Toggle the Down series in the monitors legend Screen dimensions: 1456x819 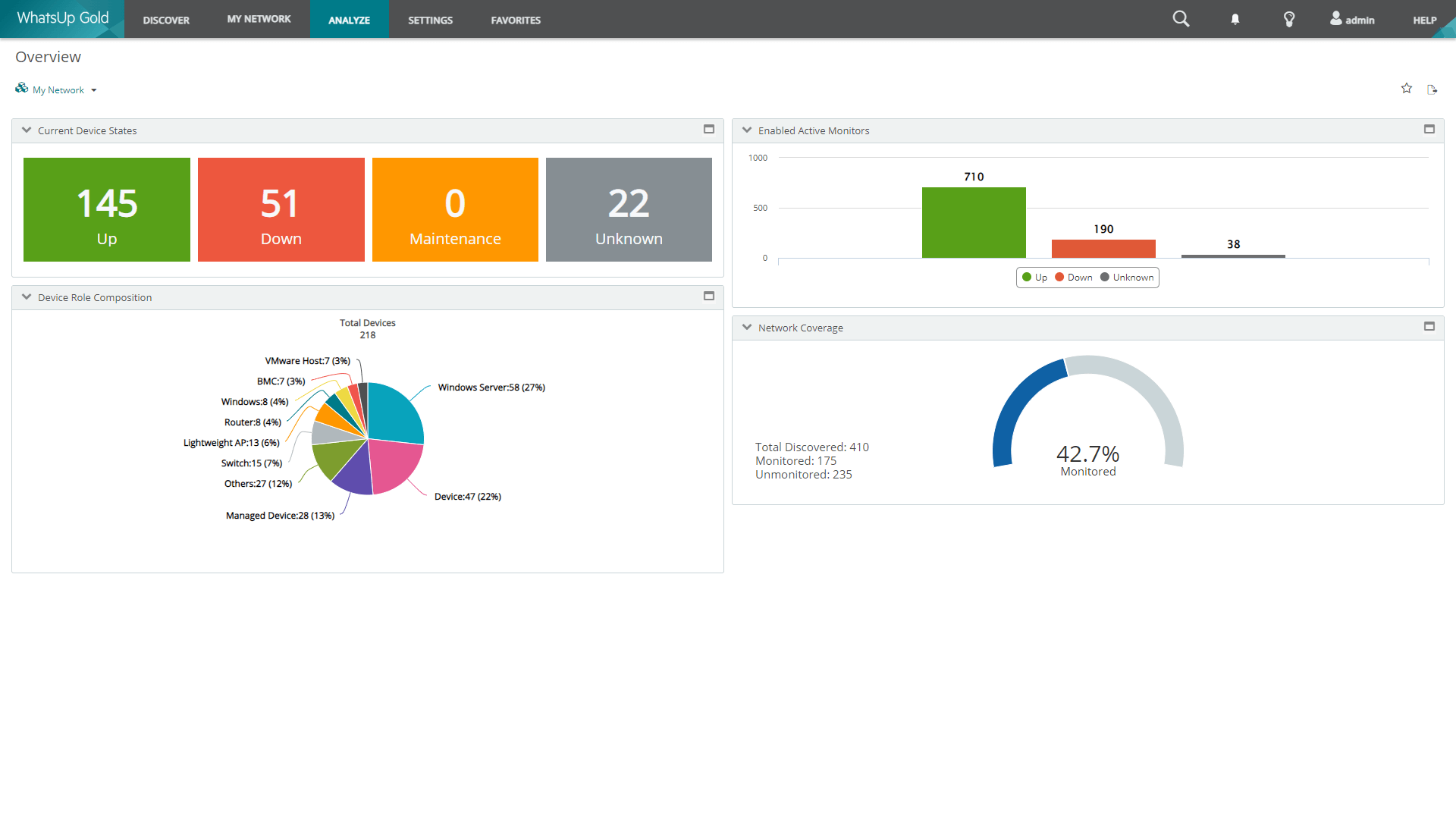1074,278
